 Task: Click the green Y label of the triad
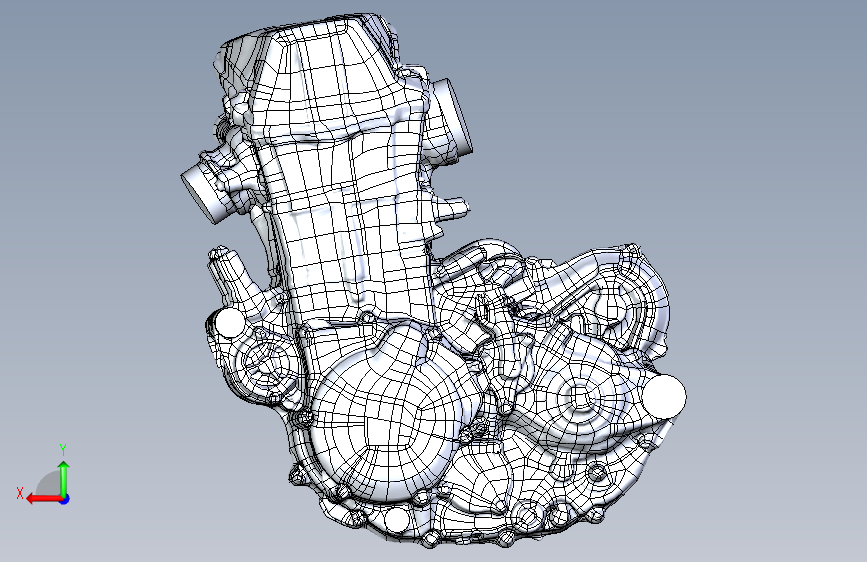[63, 450]
